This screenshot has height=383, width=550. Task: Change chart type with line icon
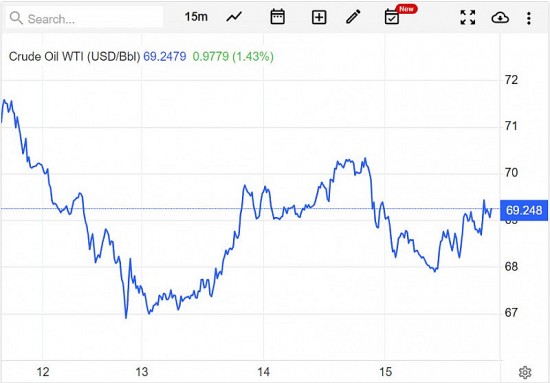[x=234, y=17]
